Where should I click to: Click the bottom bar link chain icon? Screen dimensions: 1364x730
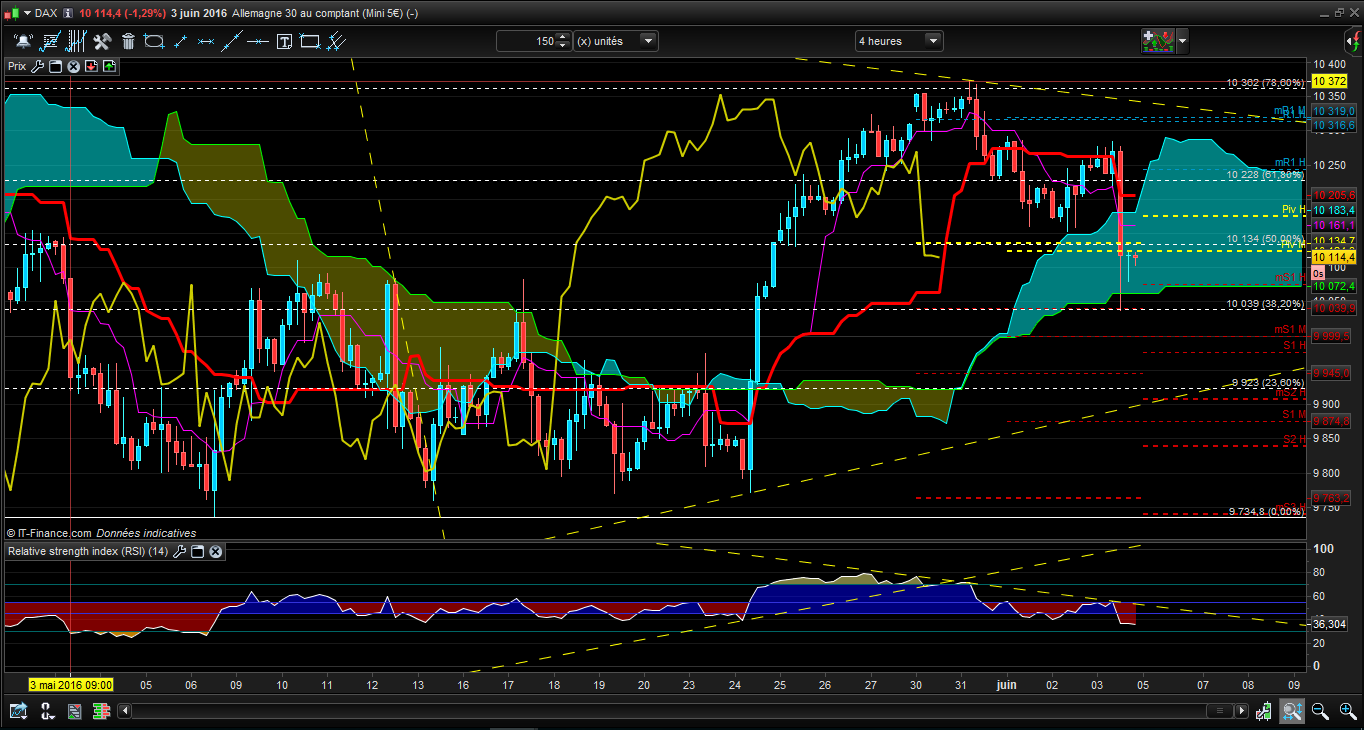46,711
